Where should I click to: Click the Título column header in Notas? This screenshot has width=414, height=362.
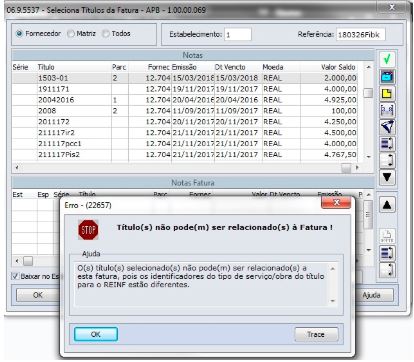tap(46, 67)
